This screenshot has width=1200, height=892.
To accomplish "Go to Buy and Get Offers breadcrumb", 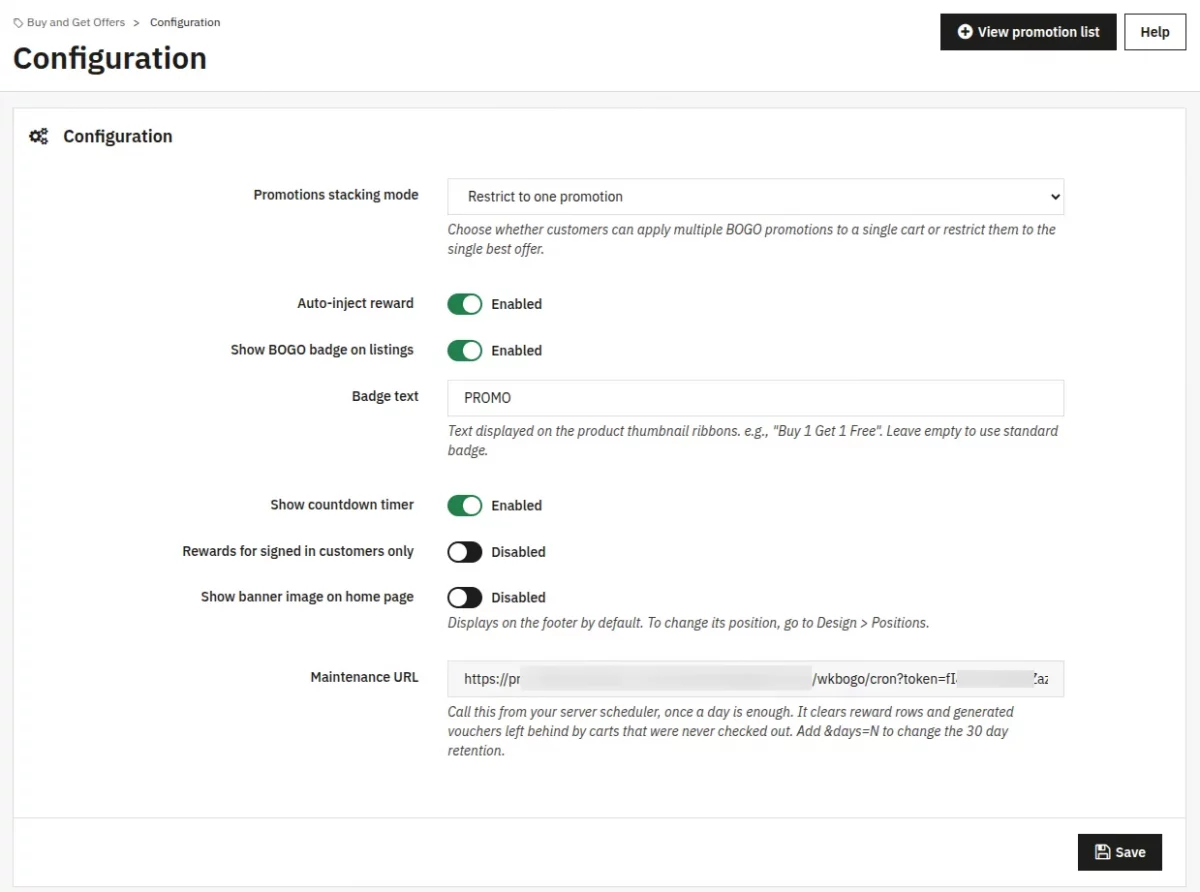I will pos(76,22).
